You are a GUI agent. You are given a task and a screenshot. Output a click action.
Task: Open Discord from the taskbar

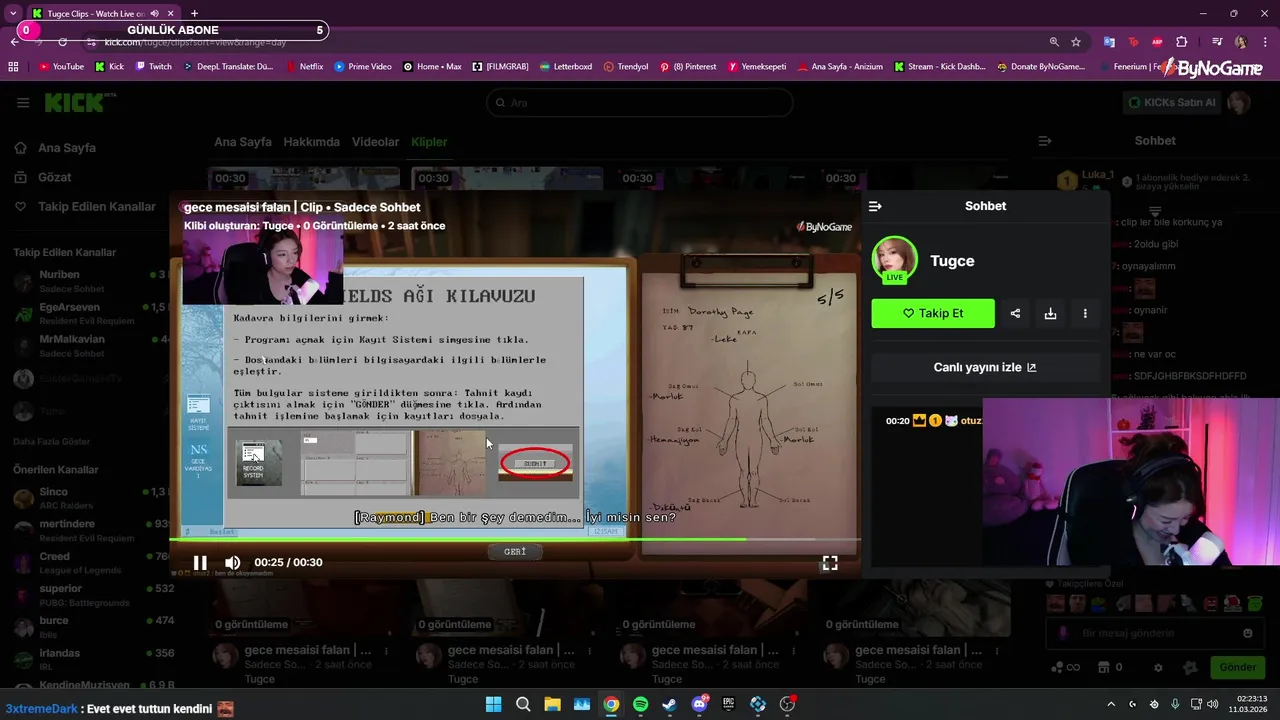[699, 704]
